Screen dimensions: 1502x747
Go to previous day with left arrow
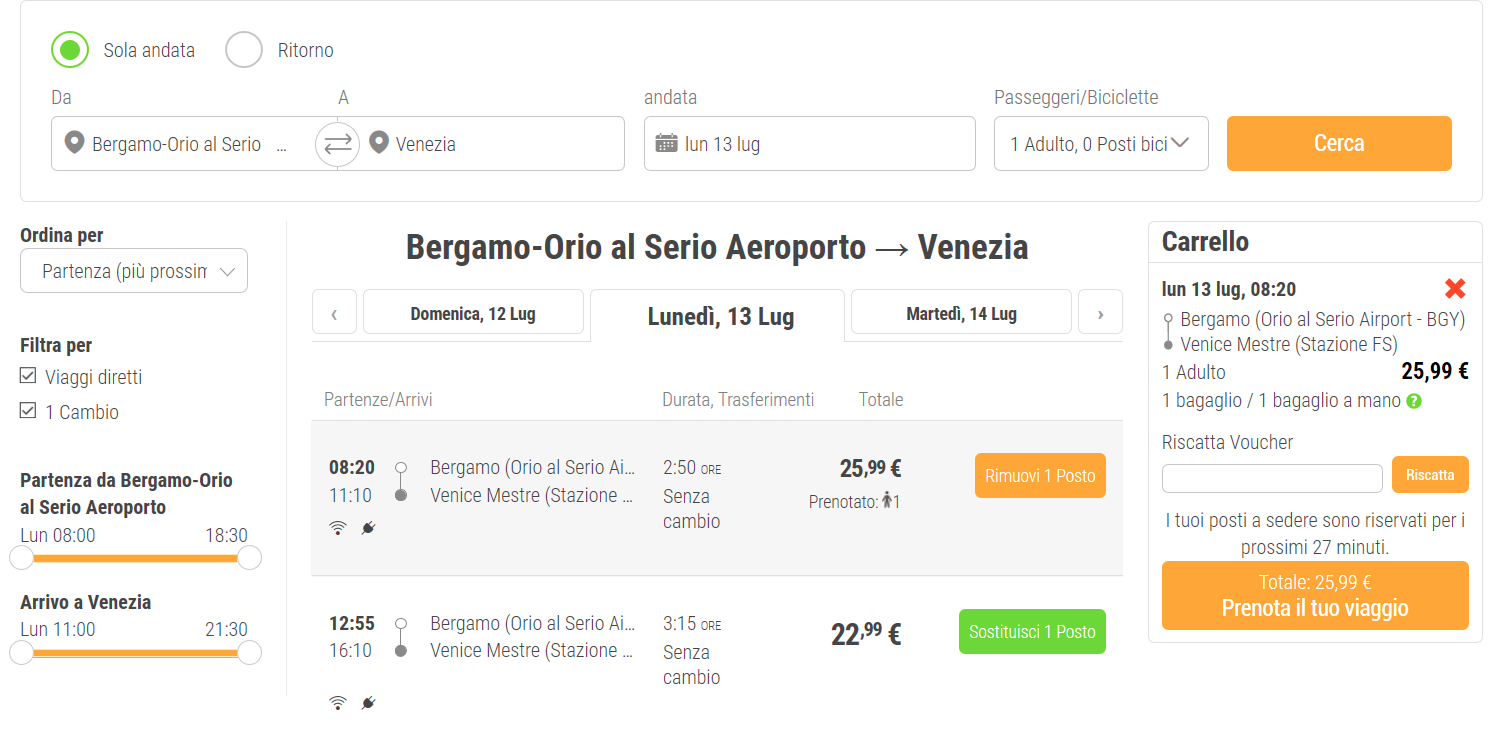pyautogui.click(x=334, y=313)
